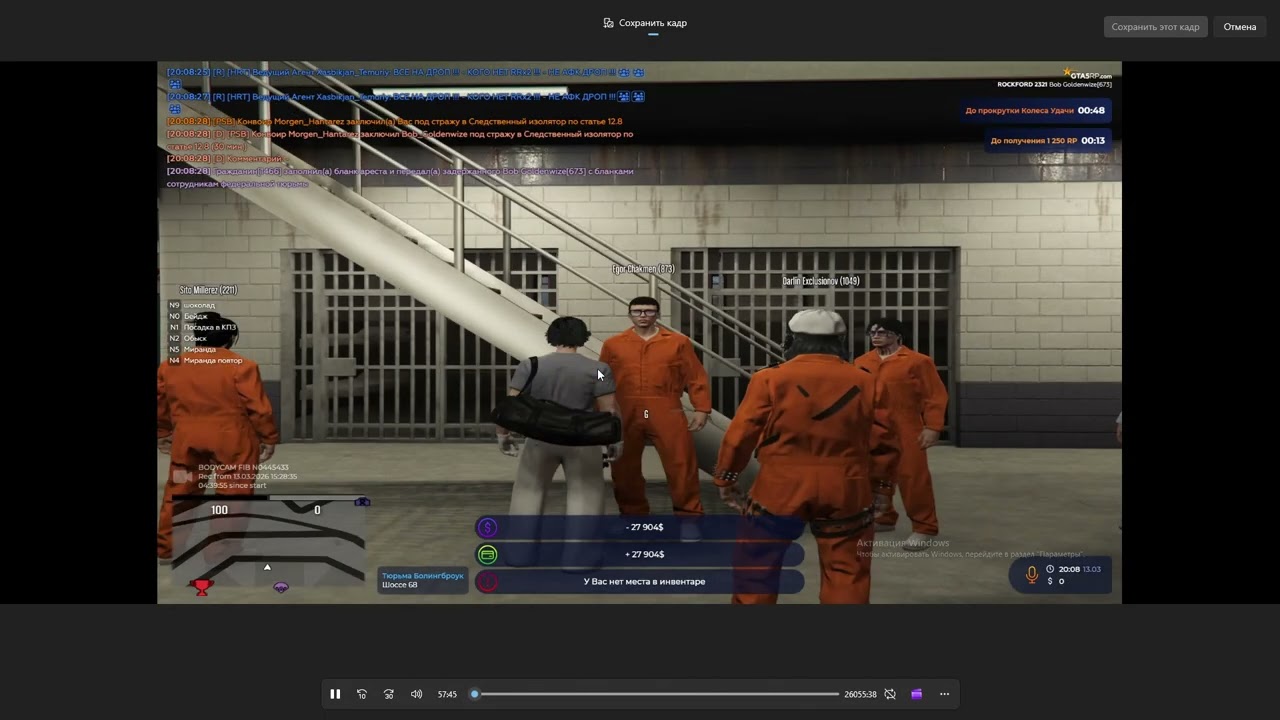Click the green card icon beside +27 904$
Image resolution: width=1280 pixels, height=720 pixels.
[x=487, y=554]
